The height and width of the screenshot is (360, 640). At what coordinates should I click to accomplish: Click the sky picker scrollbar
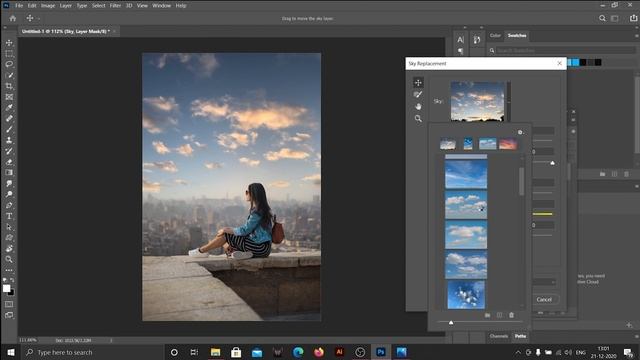[522, 182]
